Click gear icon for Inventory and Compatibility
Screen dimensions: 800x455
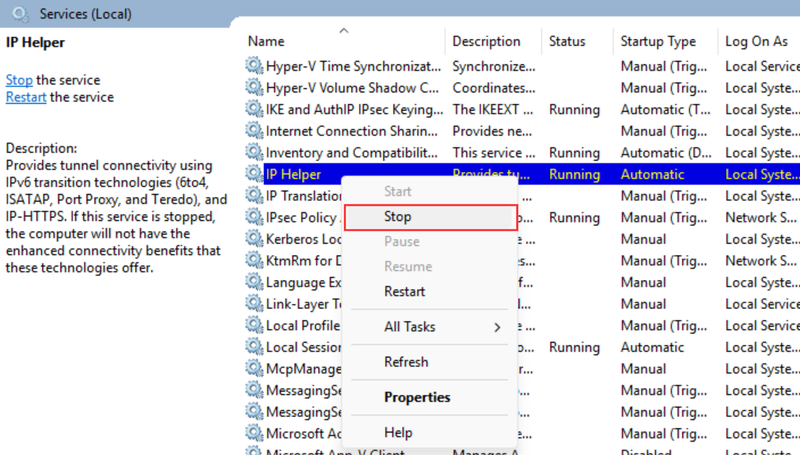pyautogui.click(x=254, y=152)
